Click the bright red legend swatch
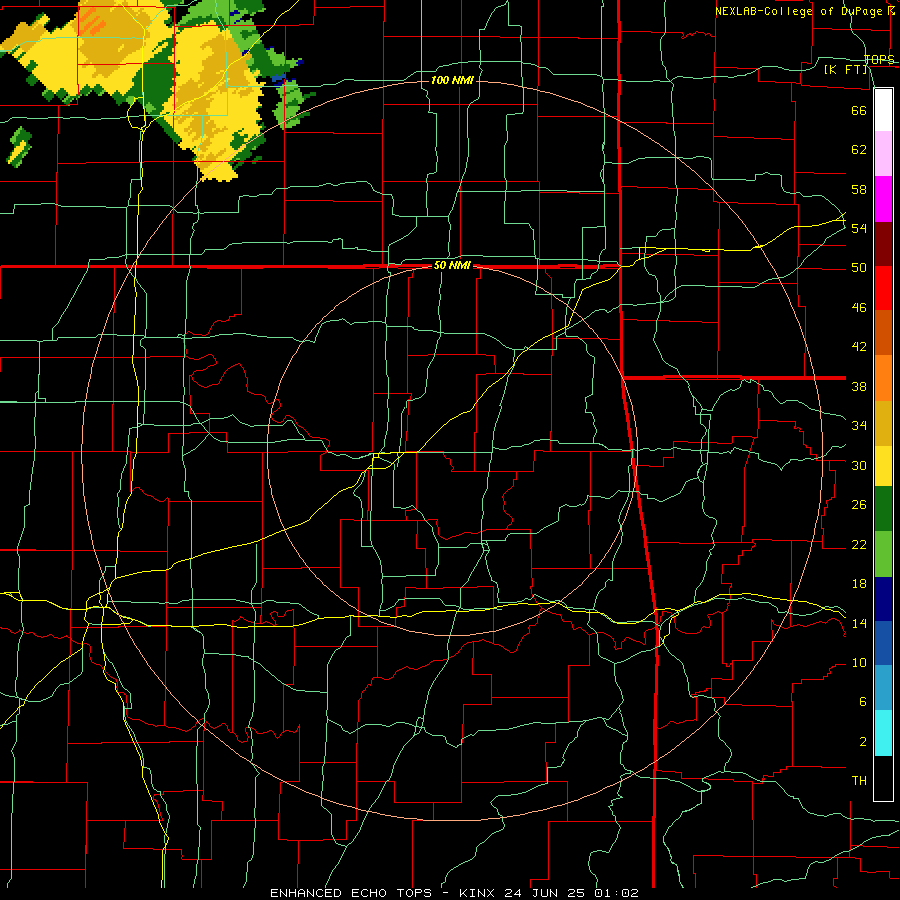The width and height of the screenshot is (900, 900). point(883,288)
